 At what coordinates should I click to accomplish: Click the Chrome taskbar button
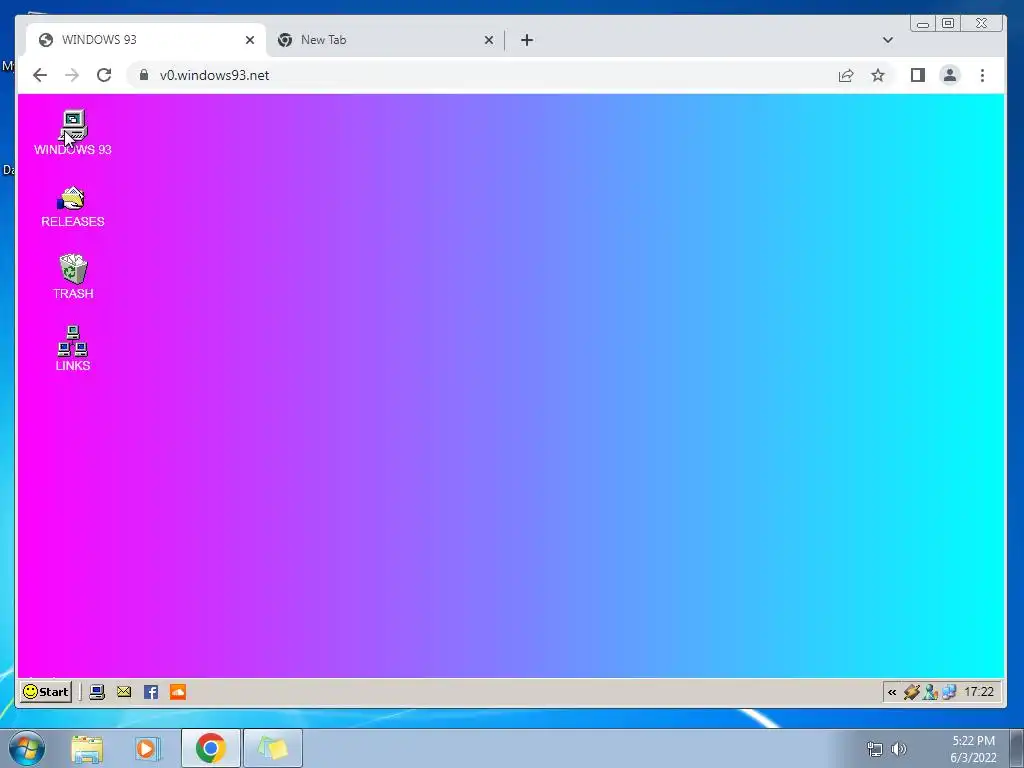(x=210, y=748)
